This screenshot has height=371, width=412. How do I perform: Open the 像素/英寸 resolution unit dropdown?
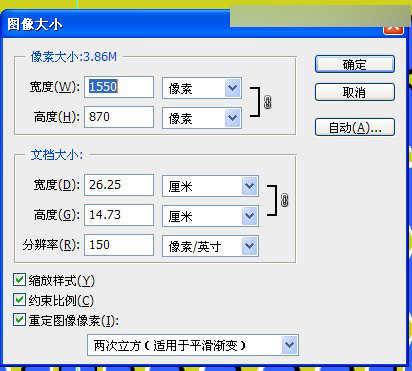(x=210, y=246)
